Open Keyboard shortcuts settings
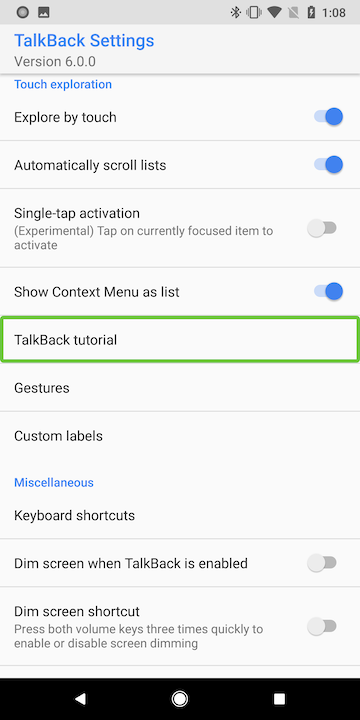The height and width of the screenshot is (720, 360). tap(180, 515)
